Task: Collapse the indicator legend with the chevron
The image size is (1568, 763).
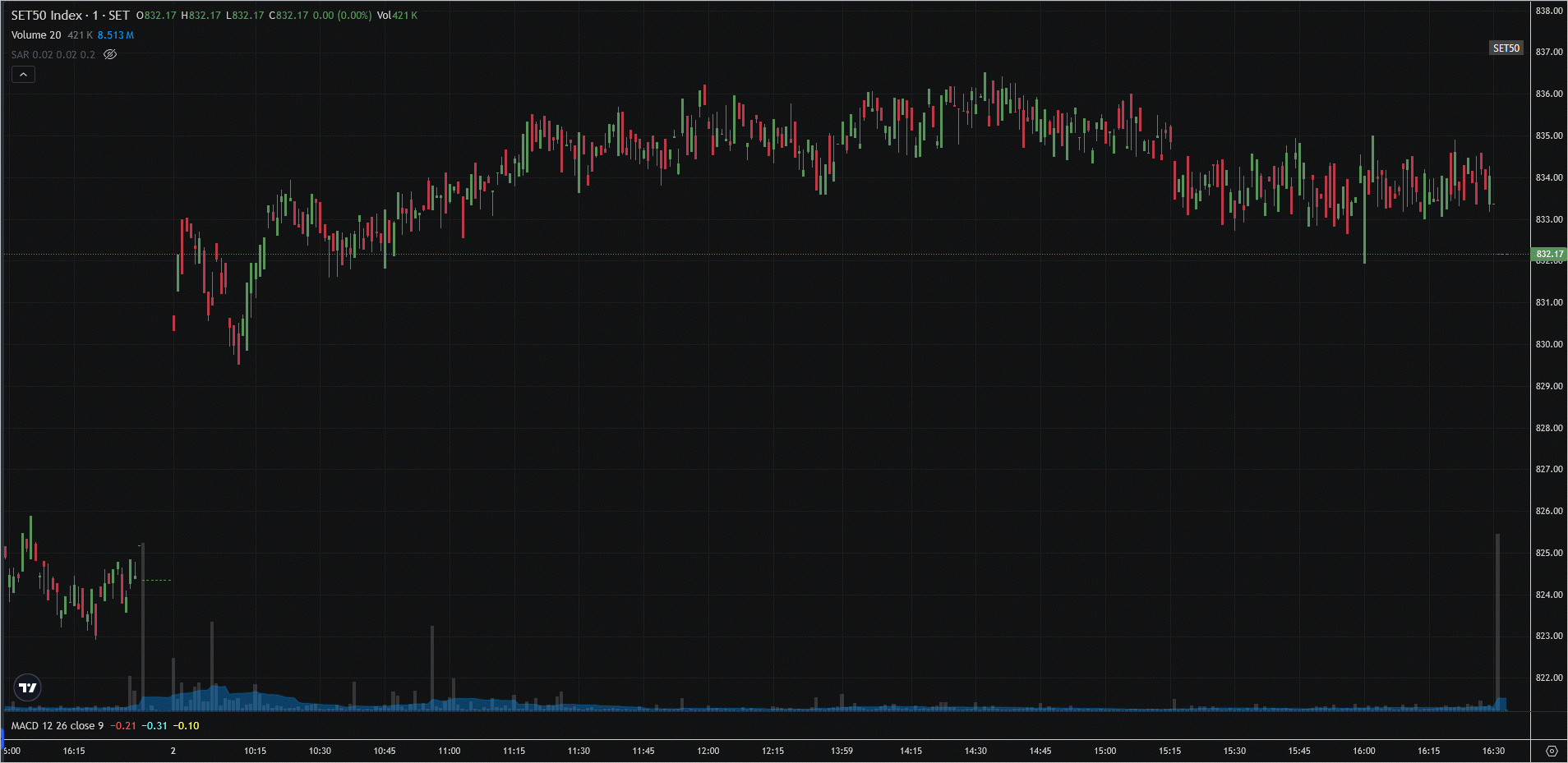Action: [x=23, y=75]
